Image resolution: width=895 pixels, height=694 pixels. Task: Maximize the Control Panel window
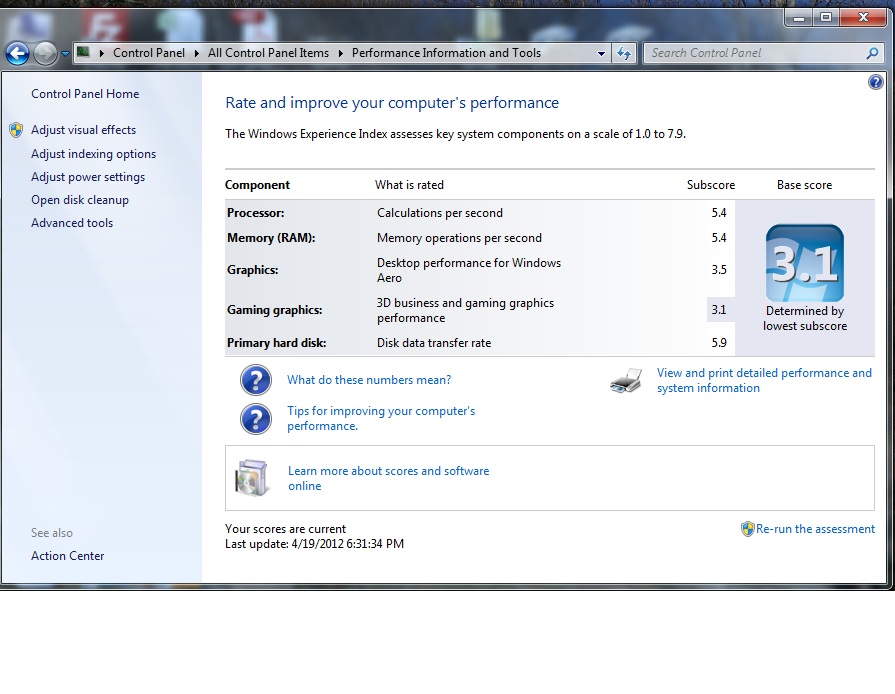tap(825, 18)
